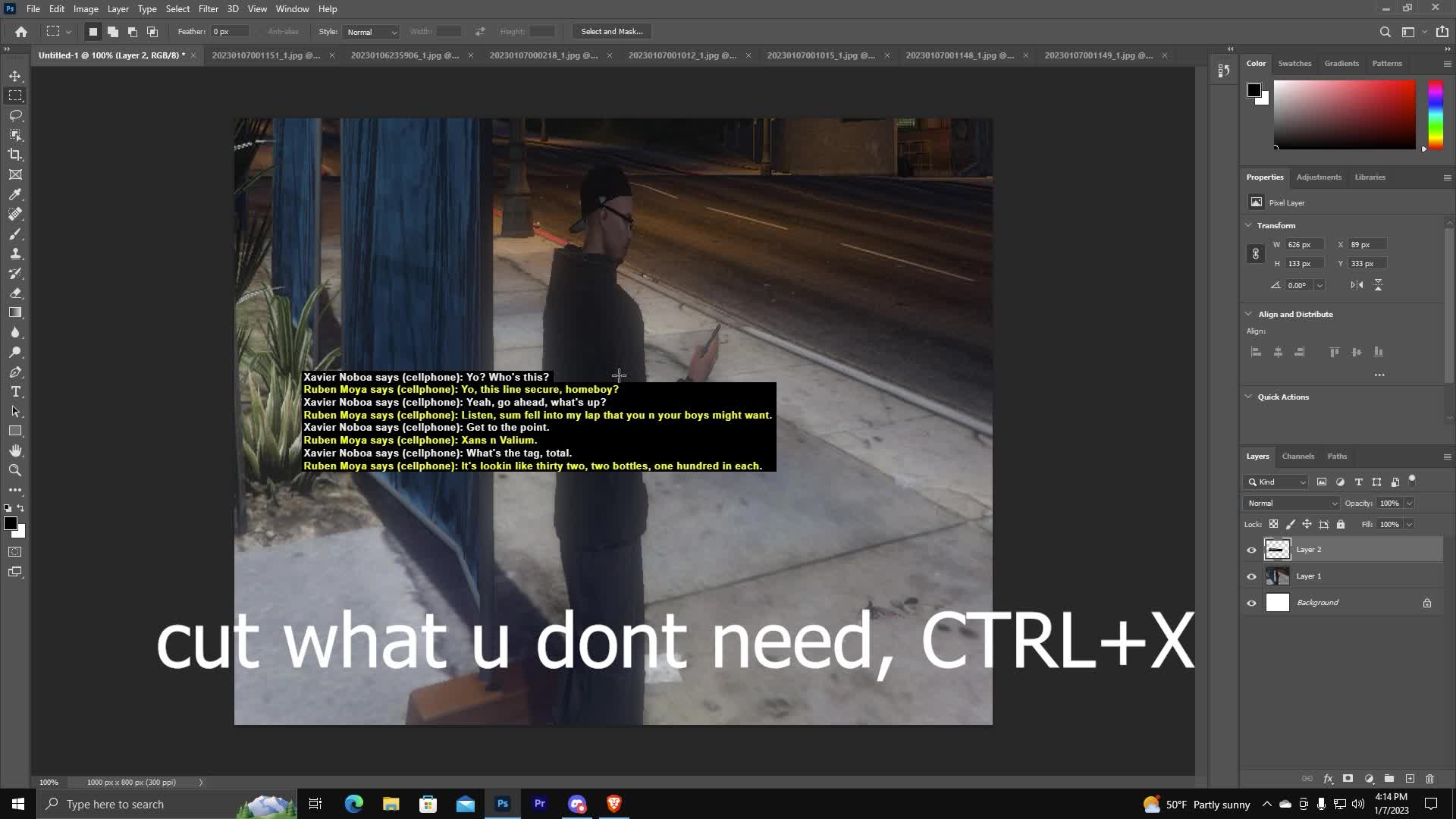Click the Windows Start button

18,804
